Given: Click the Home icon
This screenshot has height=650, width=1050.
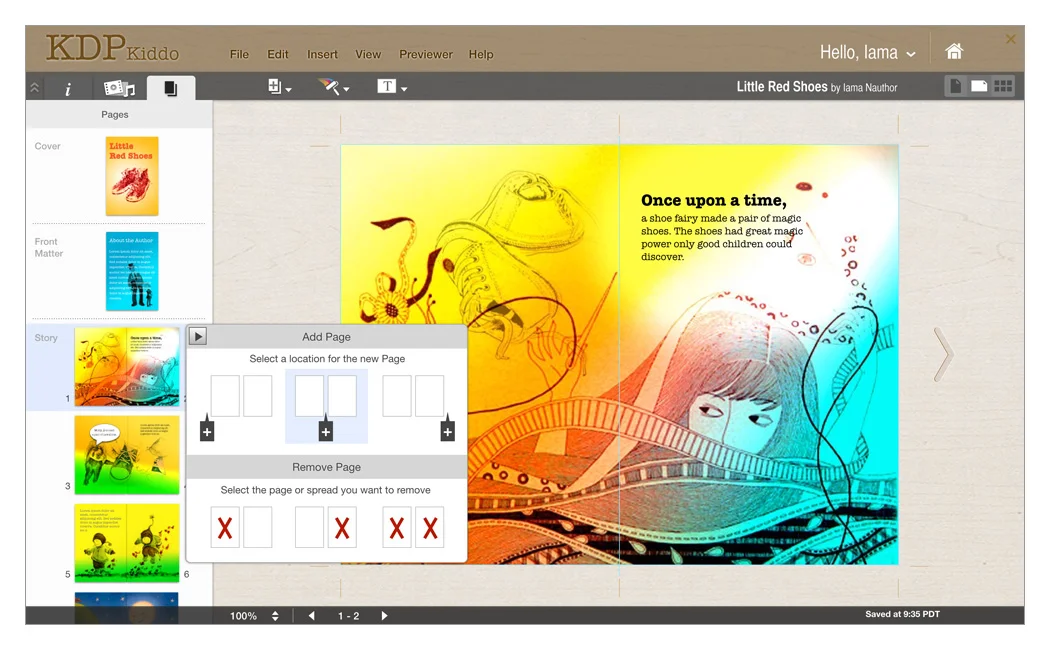Looking at the screenshot, I should point(954,52).
